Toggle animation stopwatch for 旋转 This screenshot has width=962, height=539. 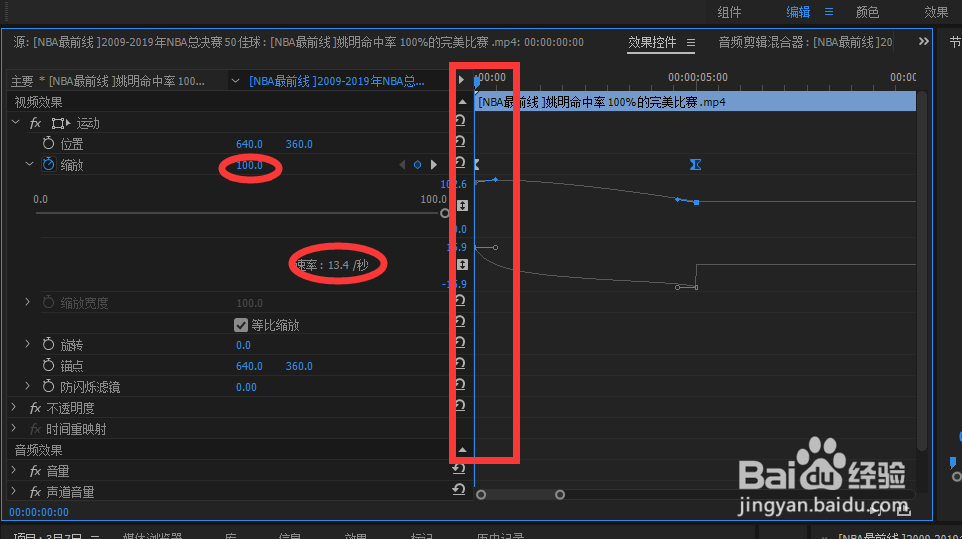tap(48, 345)
